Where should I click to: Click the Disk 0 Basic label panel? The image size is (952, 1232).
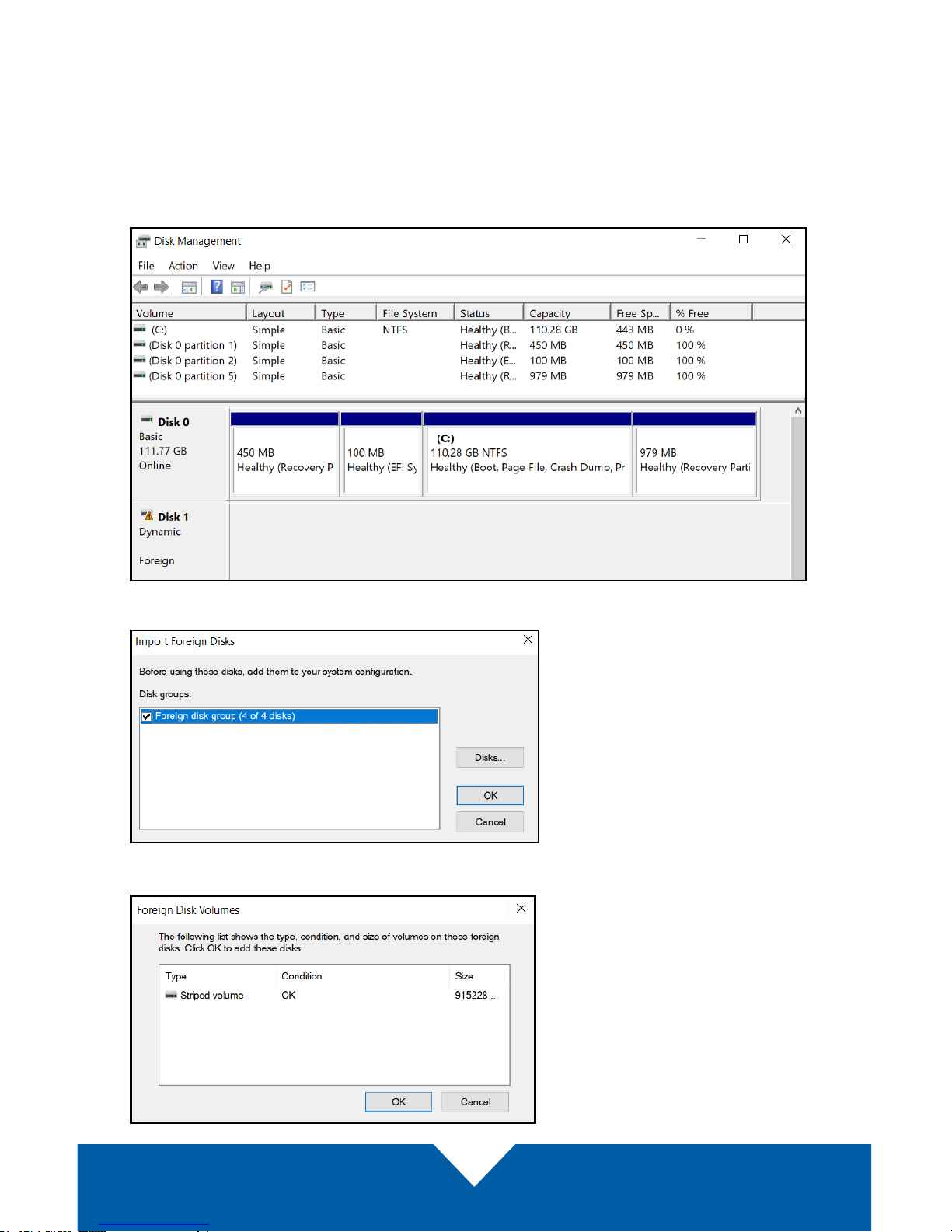point(180,454)
